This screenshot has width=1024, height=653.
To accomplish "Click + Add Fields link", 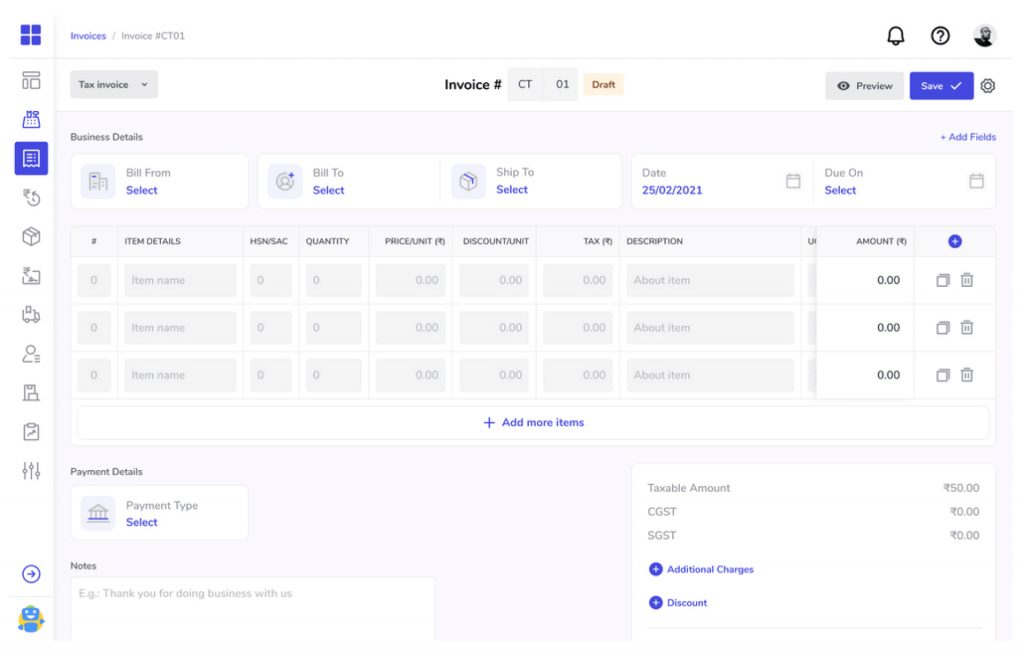I will [x=968, y=136].
